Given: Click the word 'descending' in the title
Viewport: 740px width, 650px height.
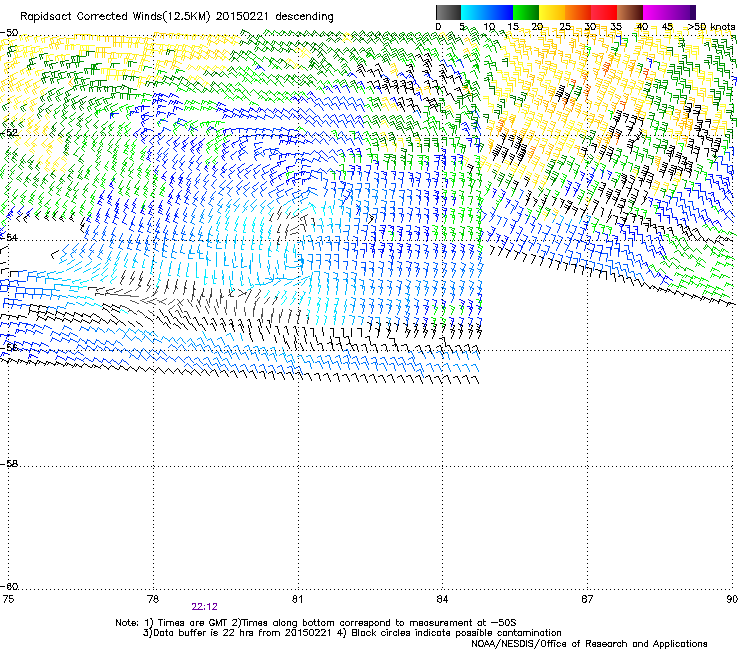Looking at the screenshot, I should tap(304, 17).
